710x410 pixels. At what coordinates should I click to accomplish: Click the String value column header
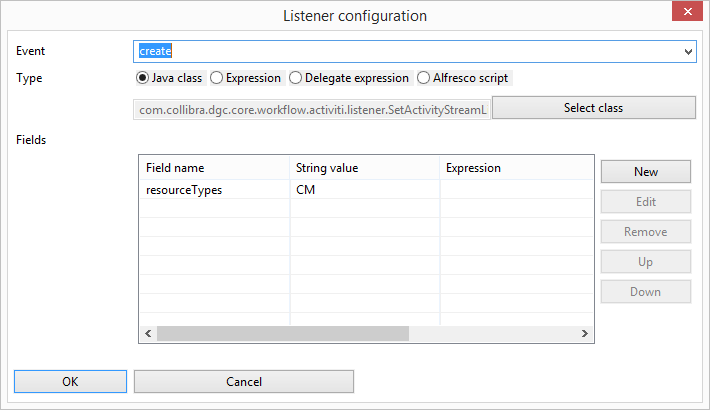pos(365,168)
